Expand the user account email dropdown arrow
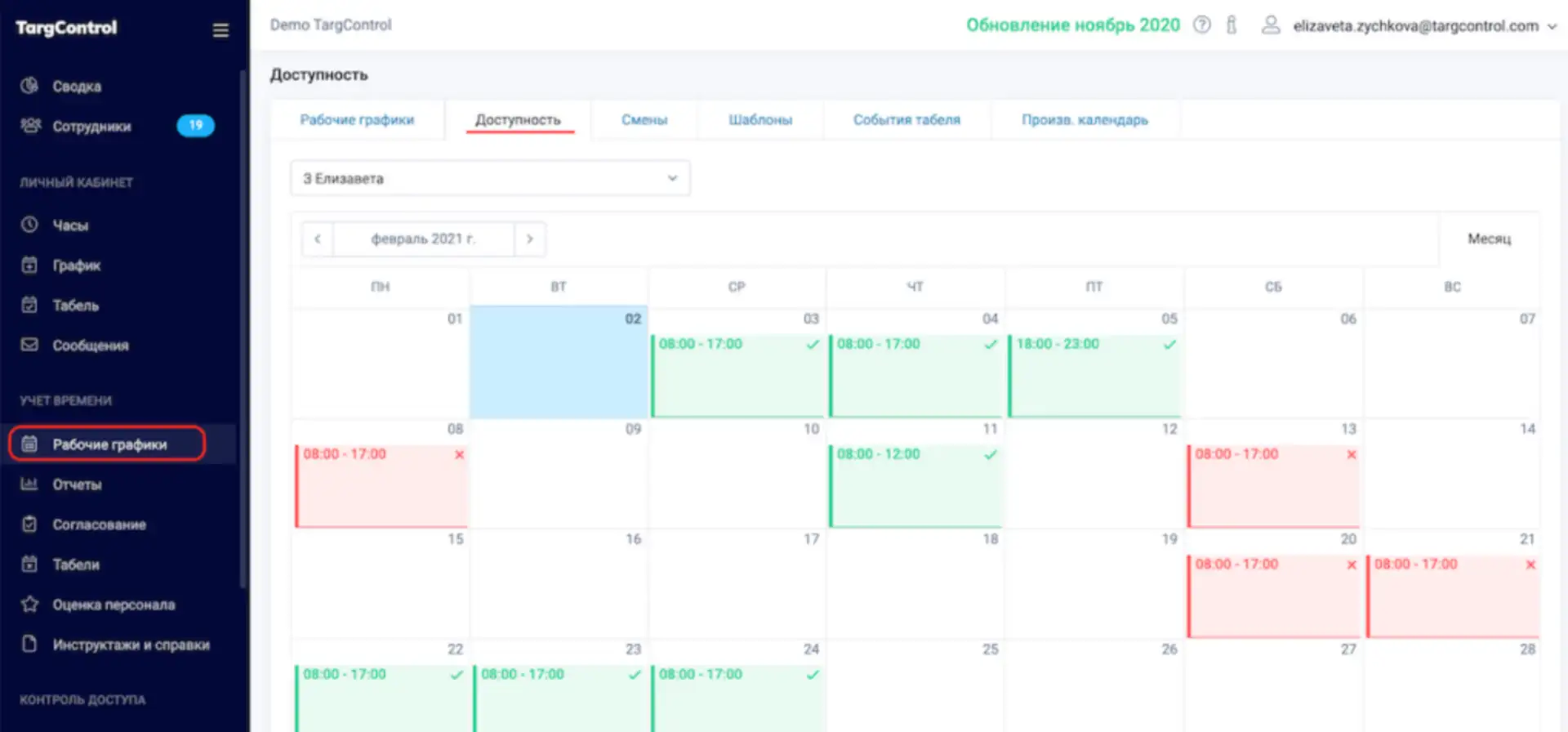1568x732 pixels. (1552, 26)
